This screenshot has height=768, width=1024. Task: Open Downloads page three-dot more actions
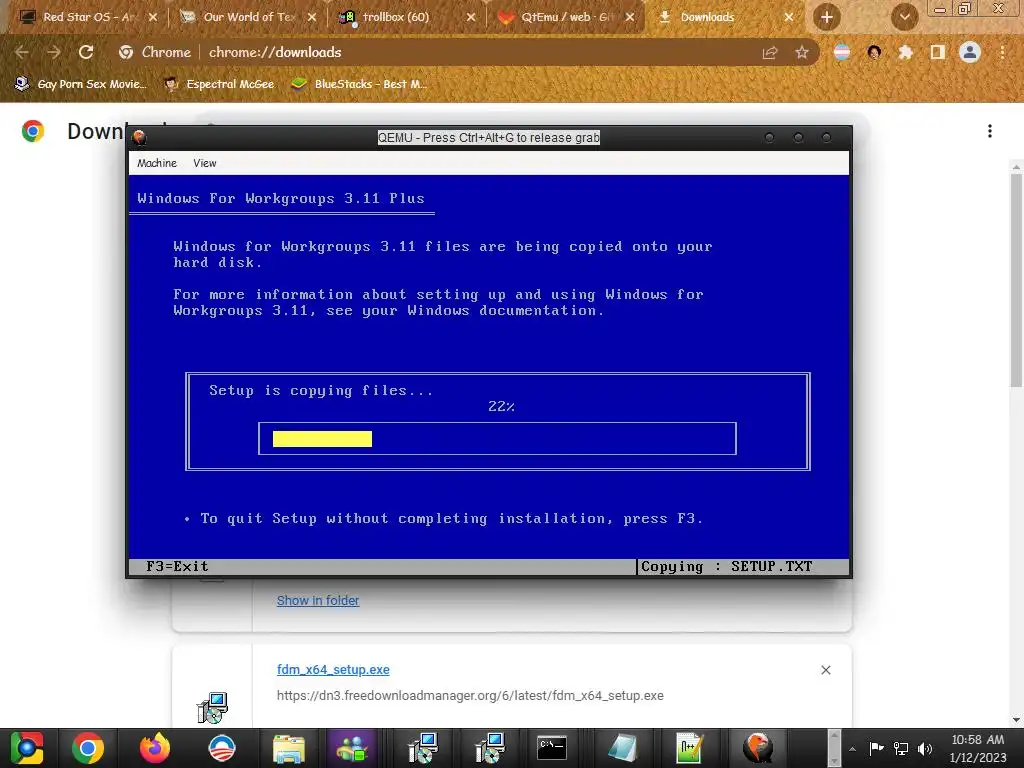pyautogui.click(x=990, y=131)
